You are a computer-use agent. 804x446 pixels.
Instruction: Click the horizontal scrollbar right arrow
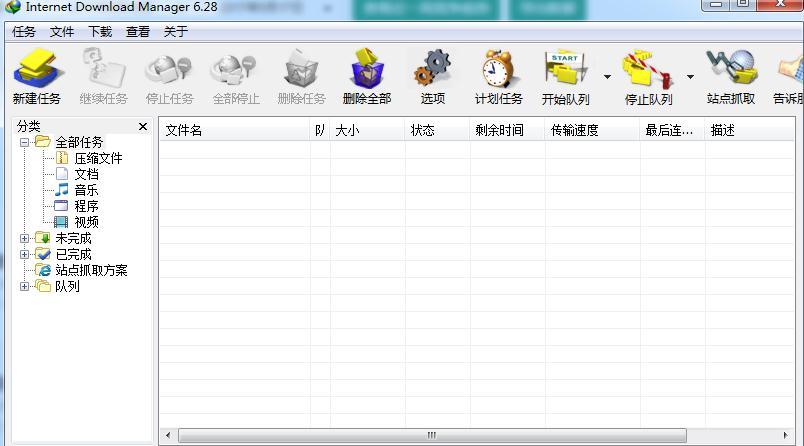[x=786, y=435]
